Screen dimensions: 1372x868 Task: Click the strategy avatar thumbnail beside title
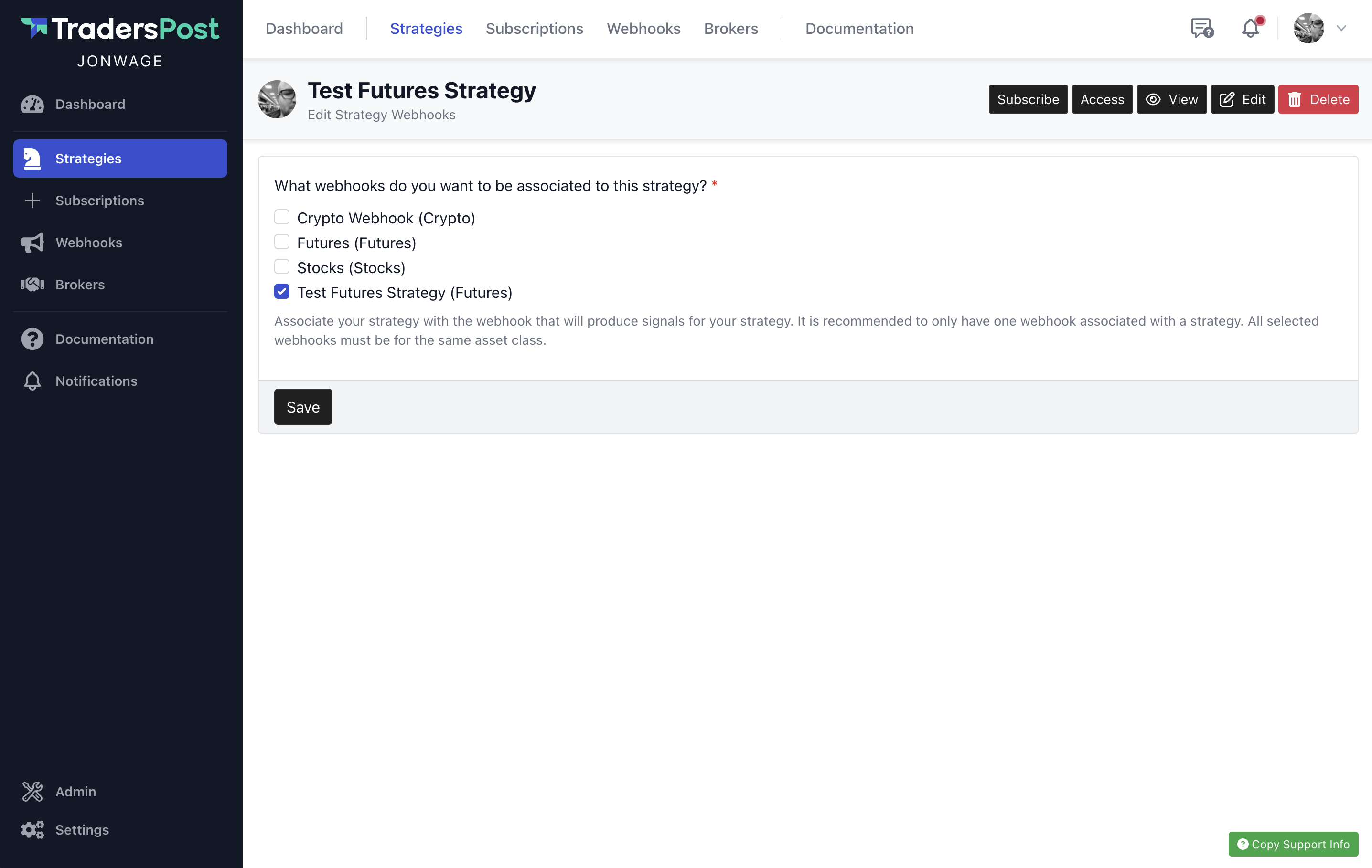pos(278,100)
